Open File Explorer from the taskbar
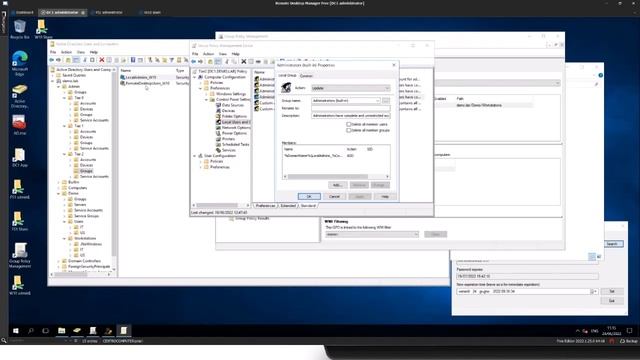 coord(62,331)
